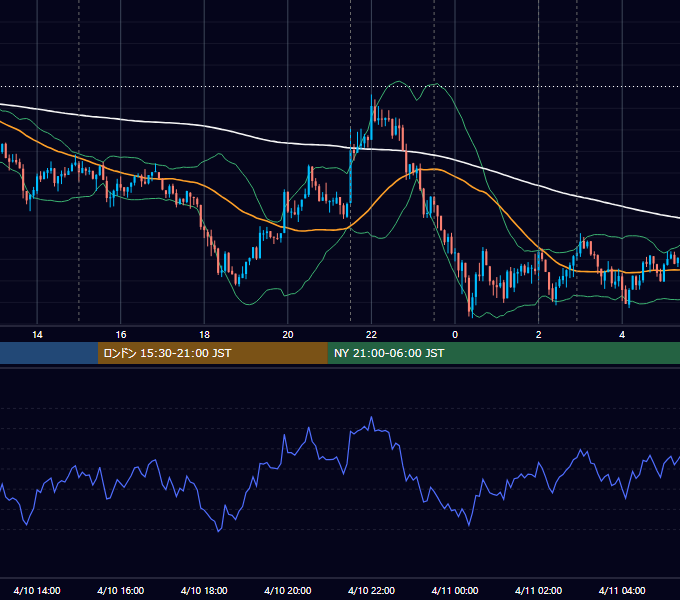Select the ロンドン 15:30-21:00 JST session bar
The image size is (680, 600).
pos(212,353)
